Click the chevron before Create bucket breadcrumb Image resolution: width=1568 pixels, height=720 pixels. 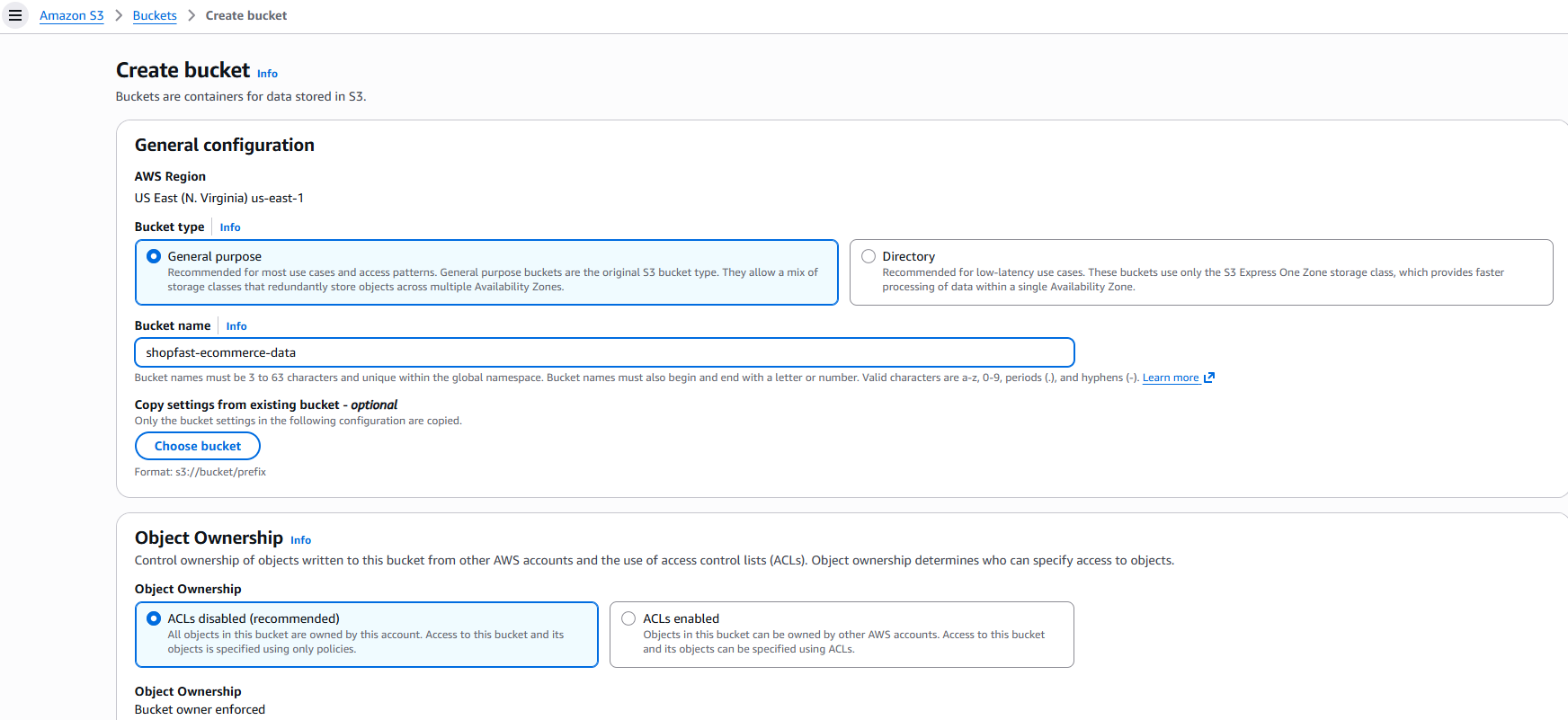pos(192,15)
